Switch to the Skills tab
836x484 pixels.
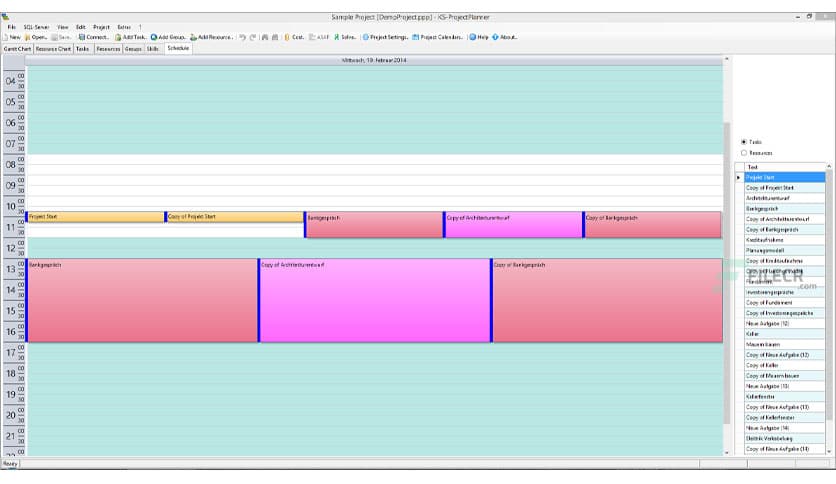(153, 49)
